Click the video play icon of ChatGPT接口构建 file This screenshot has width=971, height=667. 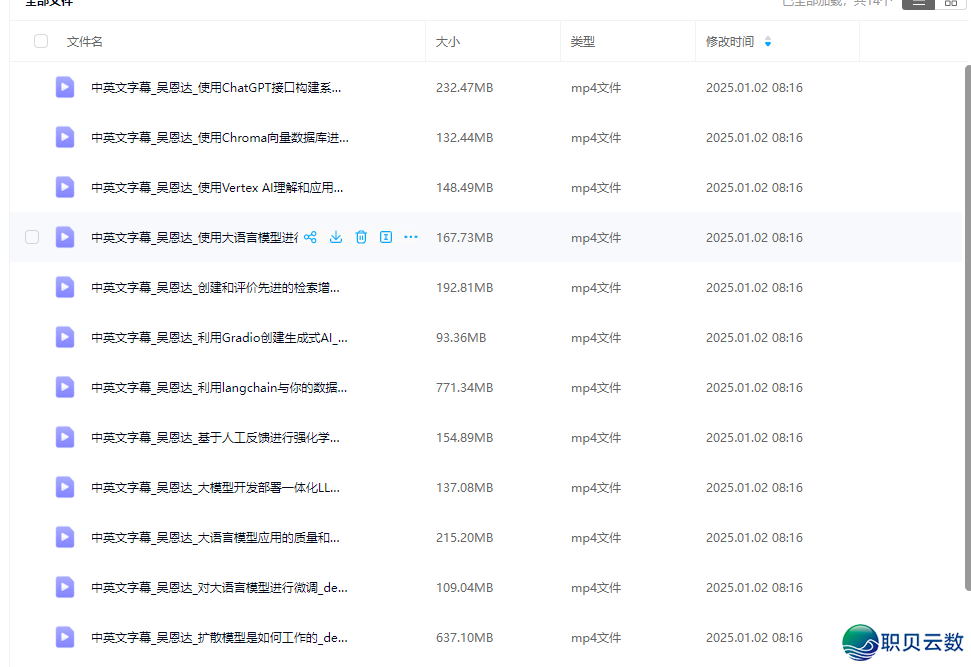coord(64,87)
